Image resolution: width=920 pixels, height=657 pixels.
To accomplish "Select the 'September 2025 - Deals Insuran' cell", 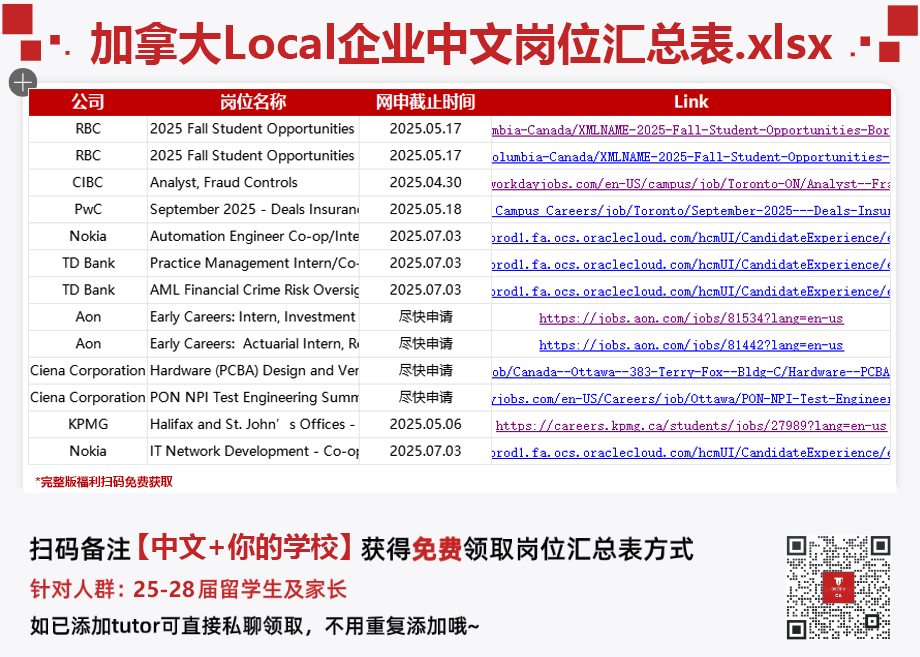I will (253, 209).
